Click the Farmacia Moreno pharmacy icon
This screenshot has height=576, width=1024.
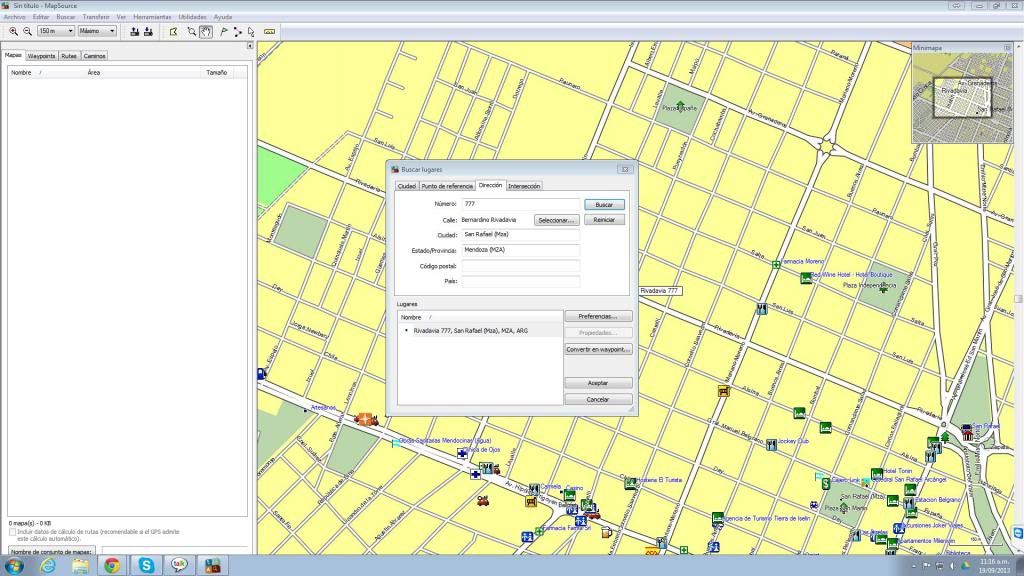pyautogui.click(x=776, y=264)
